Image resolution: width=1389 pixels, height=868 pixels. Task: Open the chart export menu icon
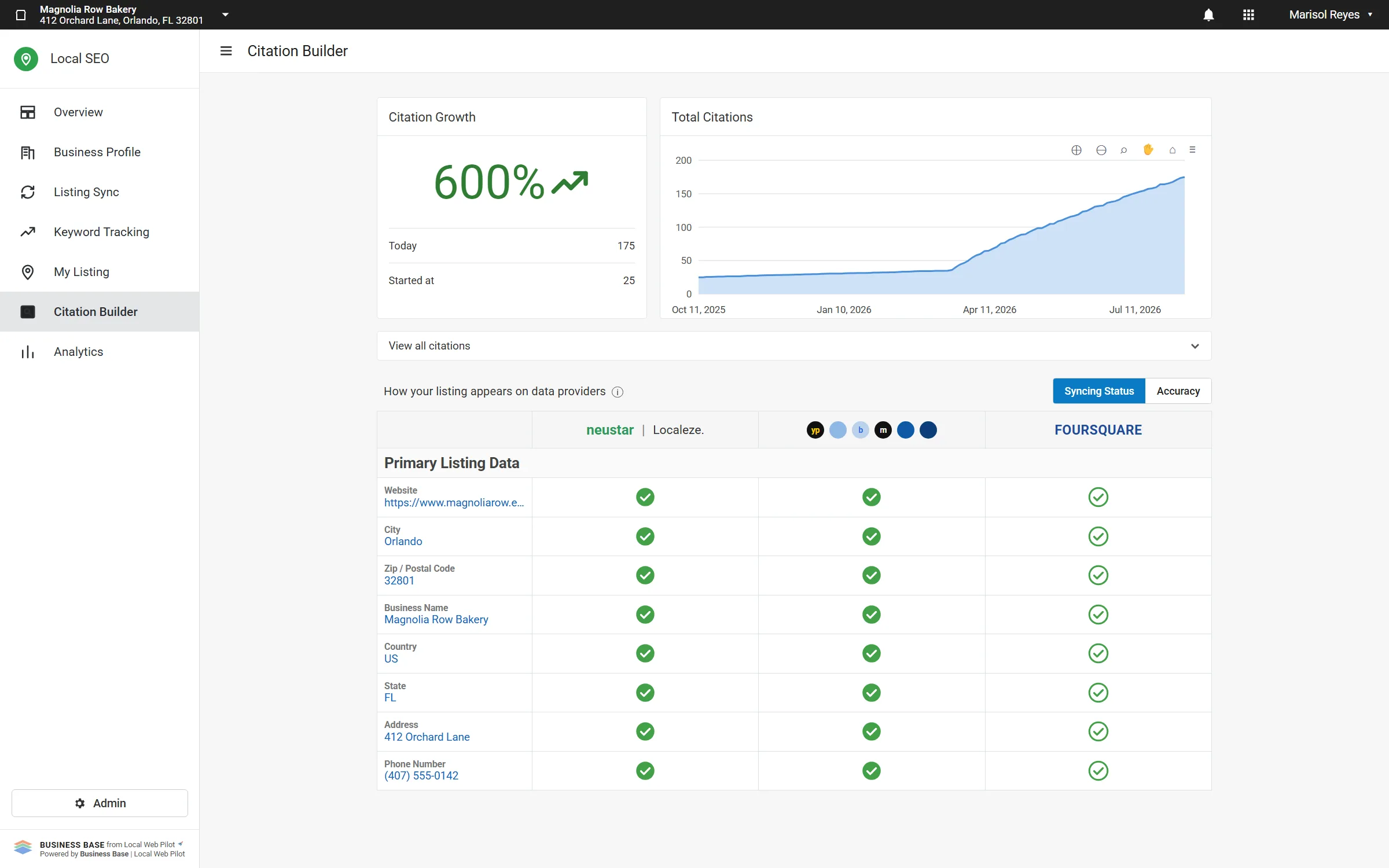[1193, 150]
